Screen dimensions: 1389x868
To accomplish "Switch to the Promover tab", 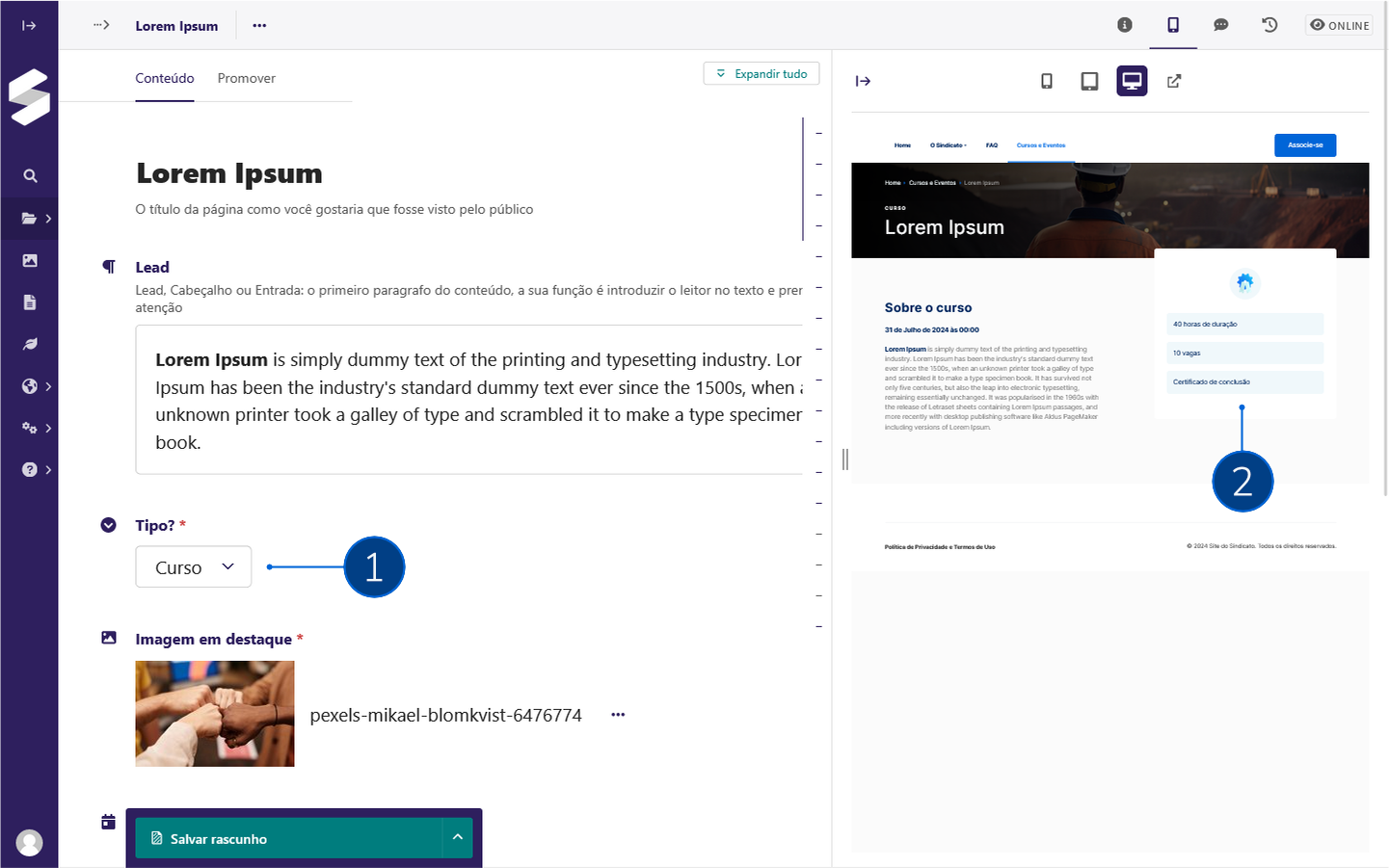I will [246, 78].
